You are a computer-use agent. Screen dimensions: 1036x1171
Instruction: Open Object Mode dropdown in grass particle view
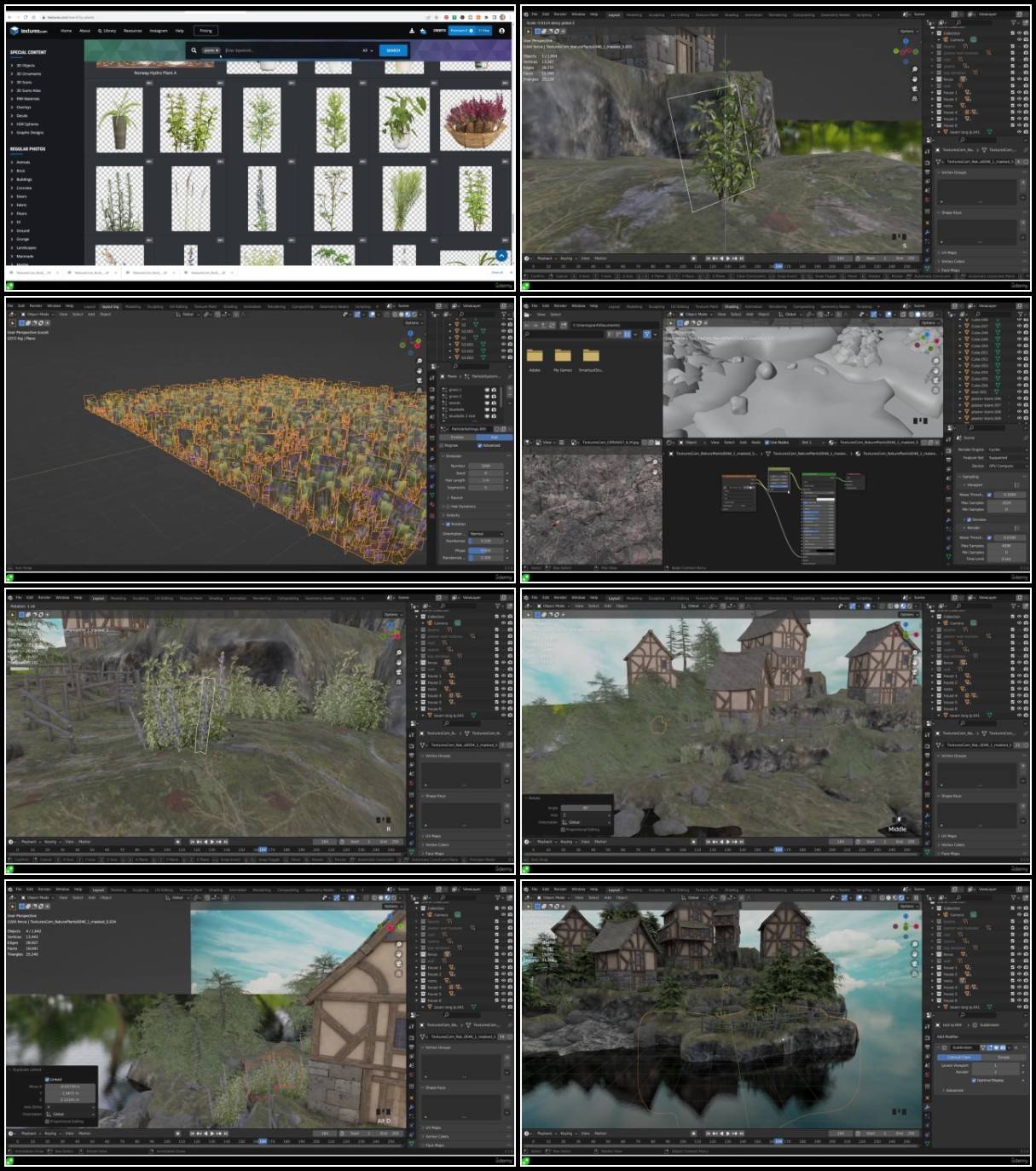tap(38, 314)
